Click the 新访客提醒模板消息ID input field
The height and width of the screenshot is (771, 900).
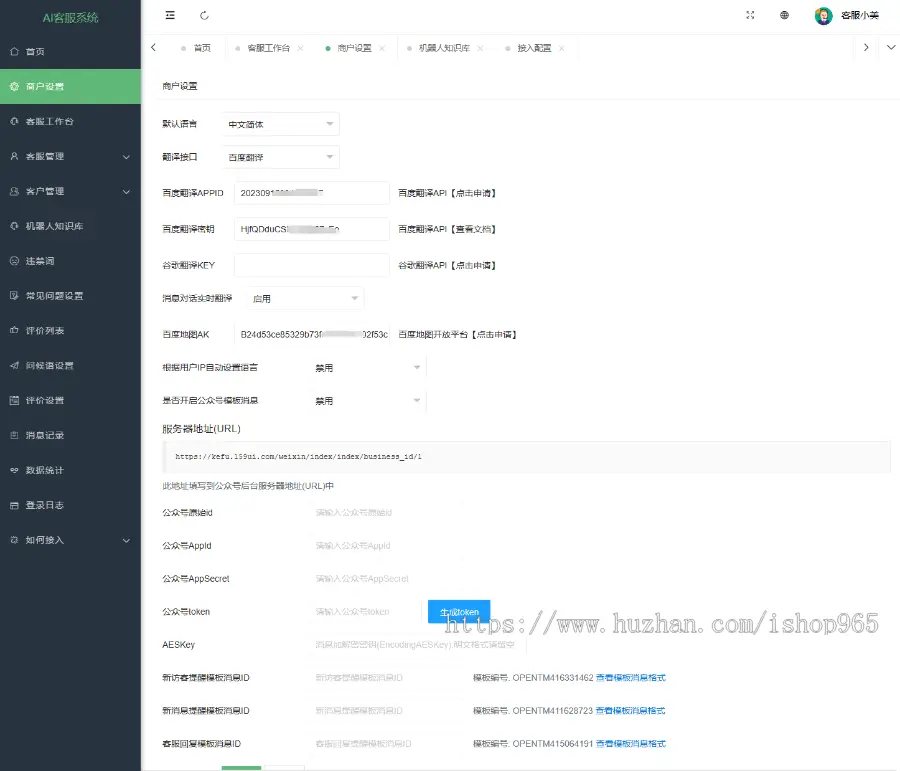(x=387, y=678)
